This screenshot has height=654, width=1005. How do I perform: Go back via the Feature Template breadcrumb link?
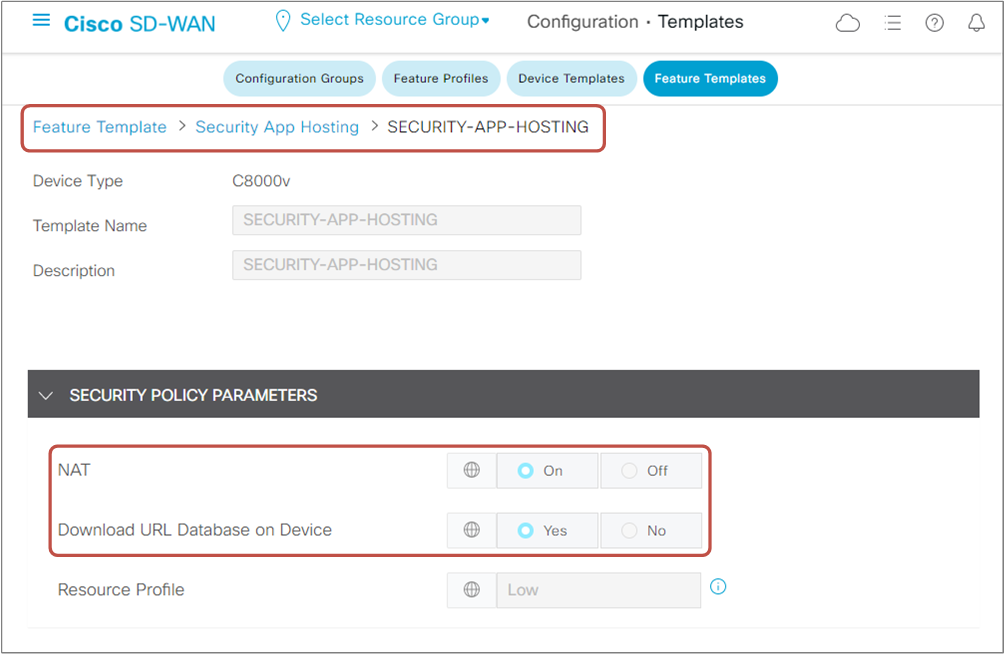click(99, 127)
